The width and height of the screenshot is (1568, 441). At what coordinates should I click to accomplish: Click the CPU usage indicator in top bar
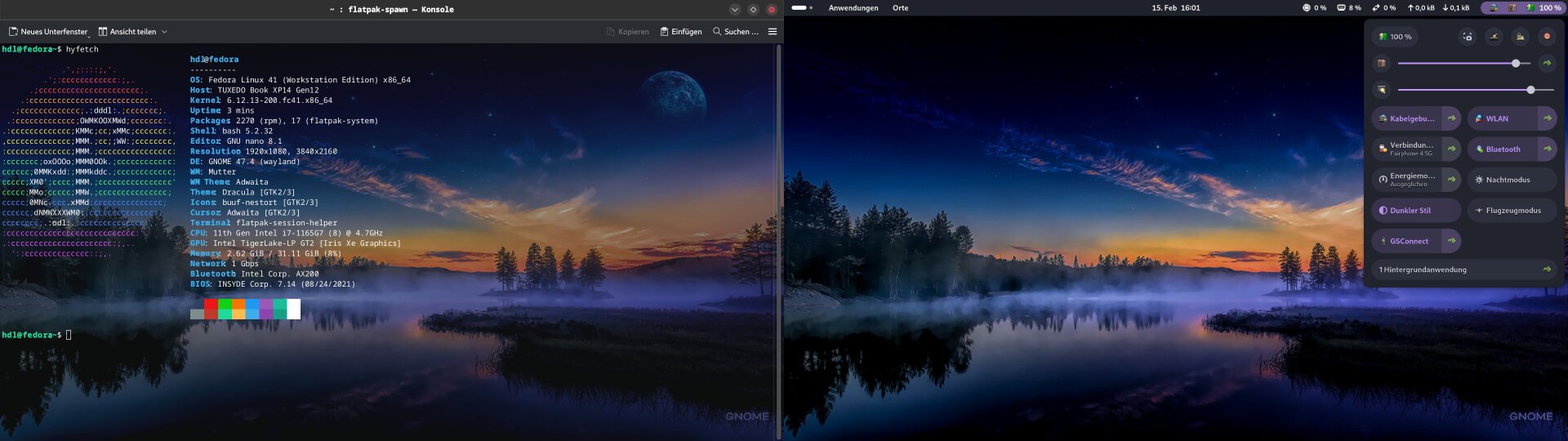click(1314, 8)
